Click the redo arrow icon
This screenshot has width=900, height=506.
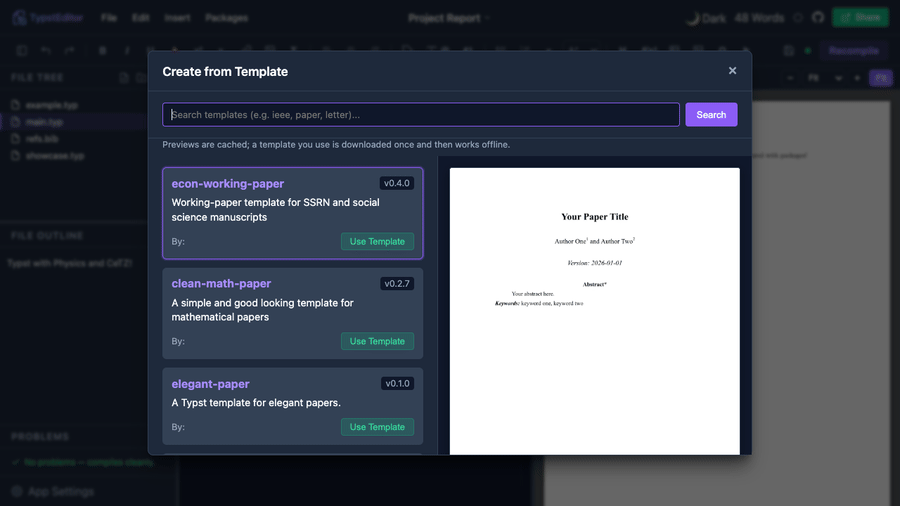coord(69,50)
